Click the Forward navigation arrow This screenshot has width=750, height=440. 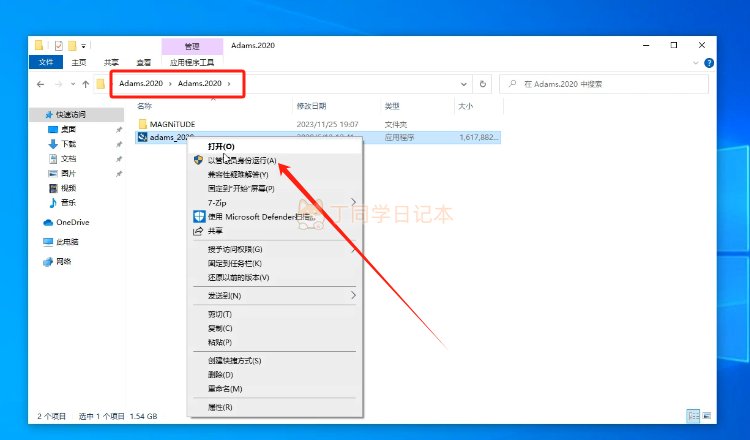pos(58,84)
